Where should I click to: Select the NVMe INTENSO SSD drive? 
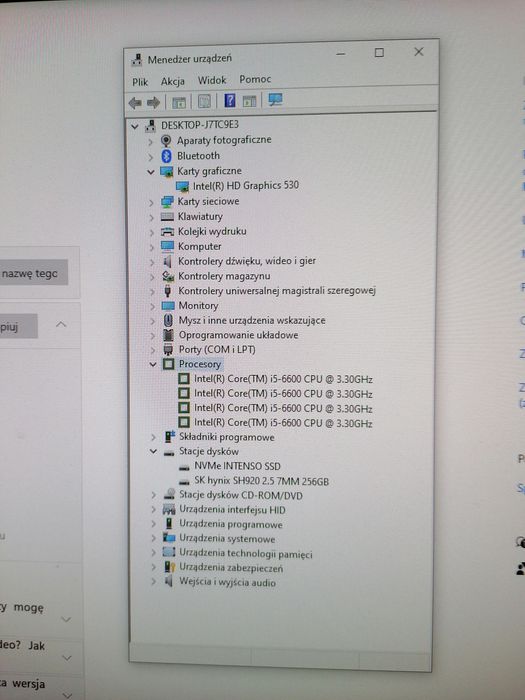[237, 467]
